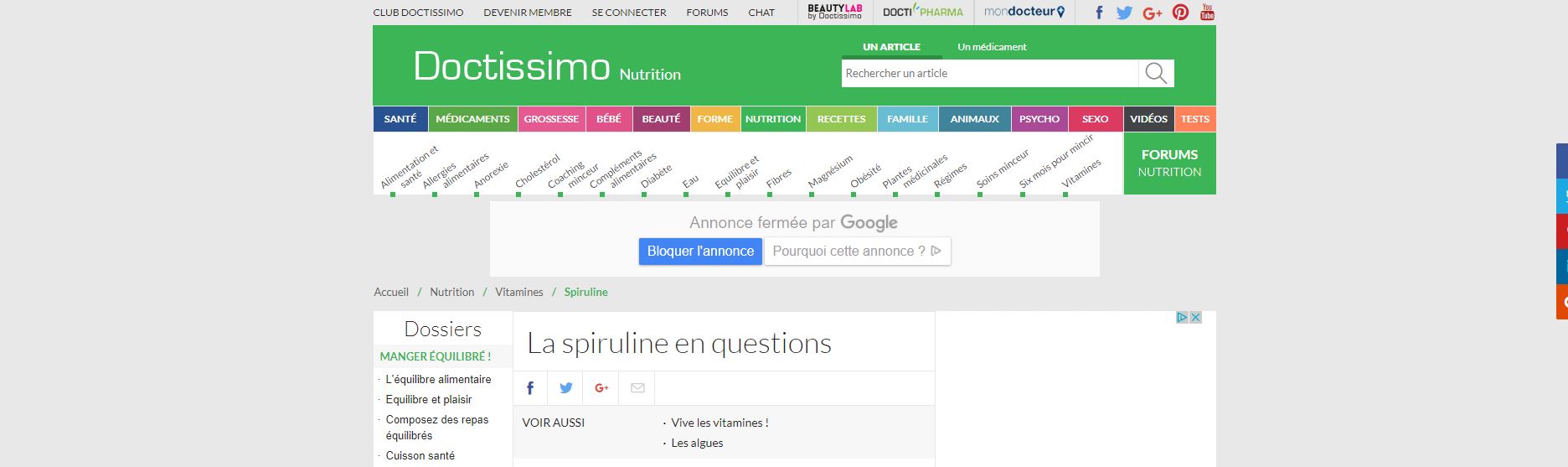The image size is (1568, 467).
Task: Open the Vidéos section
Action: [1148, 119]
